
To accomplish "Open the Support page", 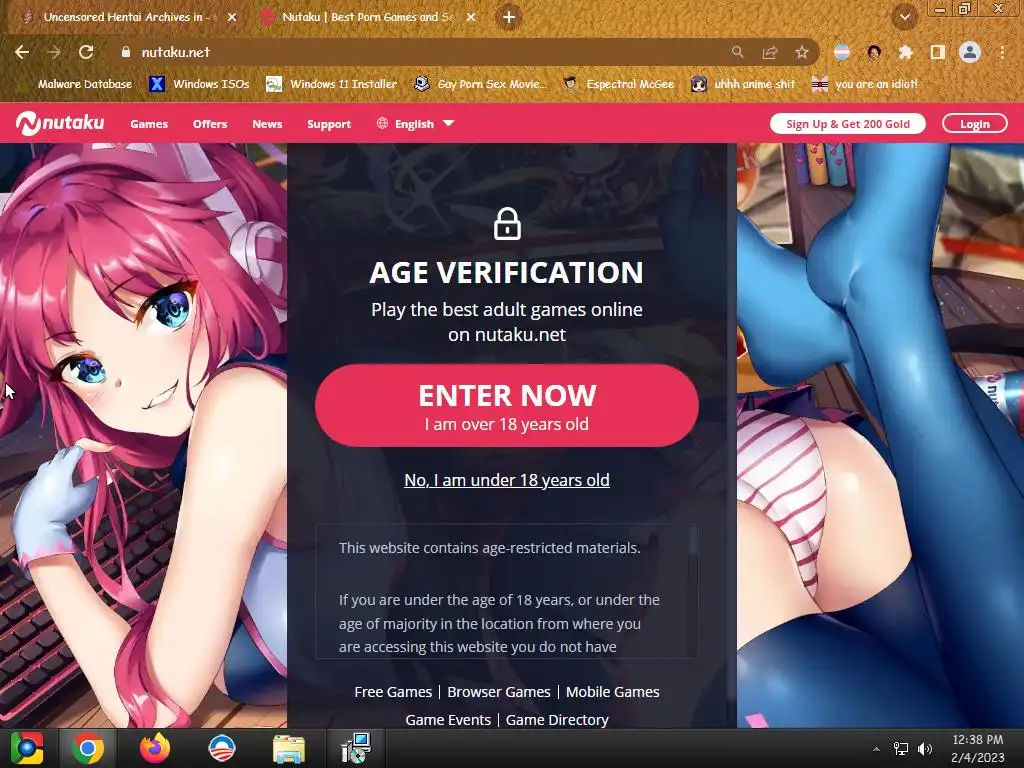I will [x=329, y=123].
